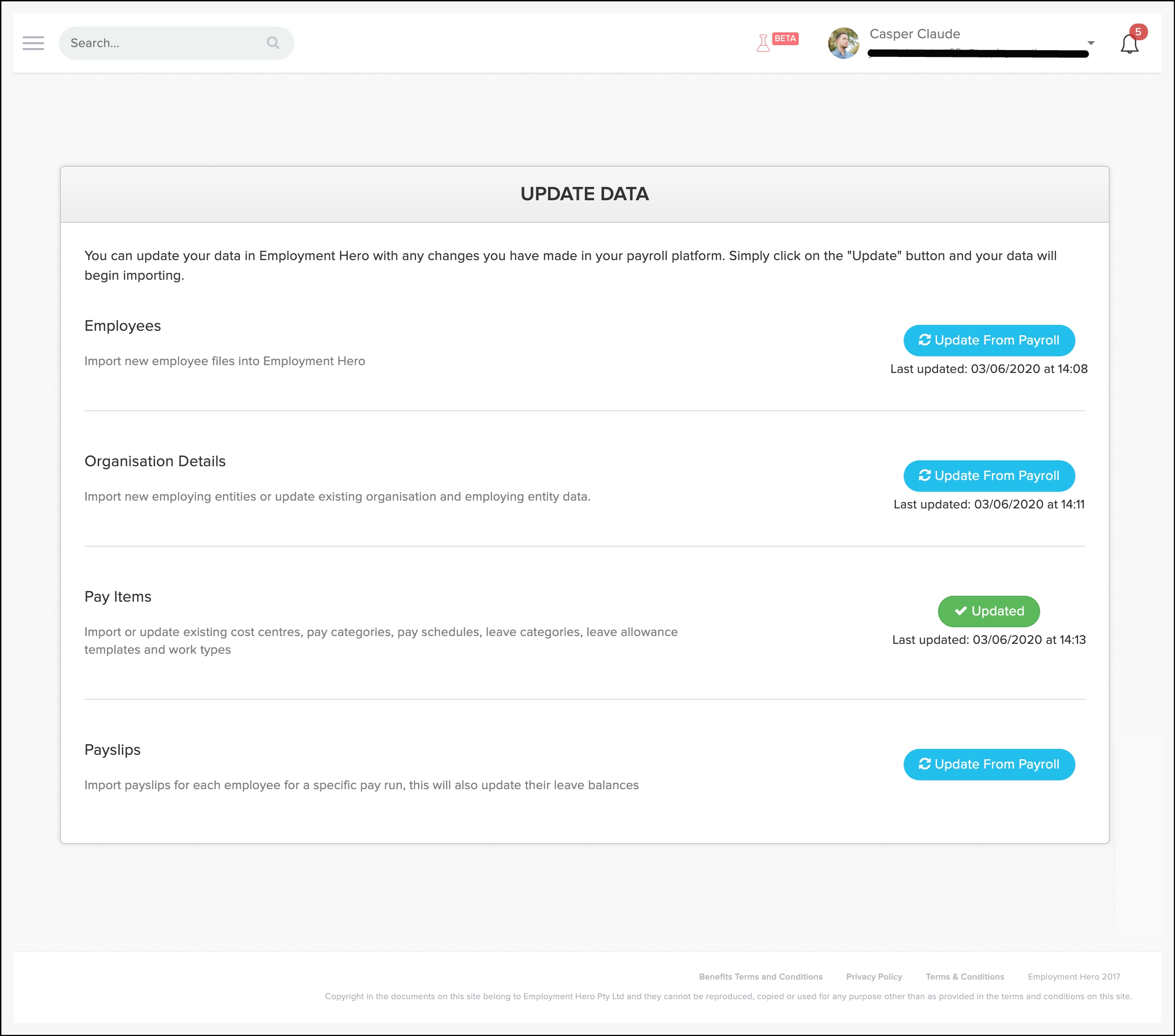Click the Employment Hero 2017 footer text

pos(1073,977)
